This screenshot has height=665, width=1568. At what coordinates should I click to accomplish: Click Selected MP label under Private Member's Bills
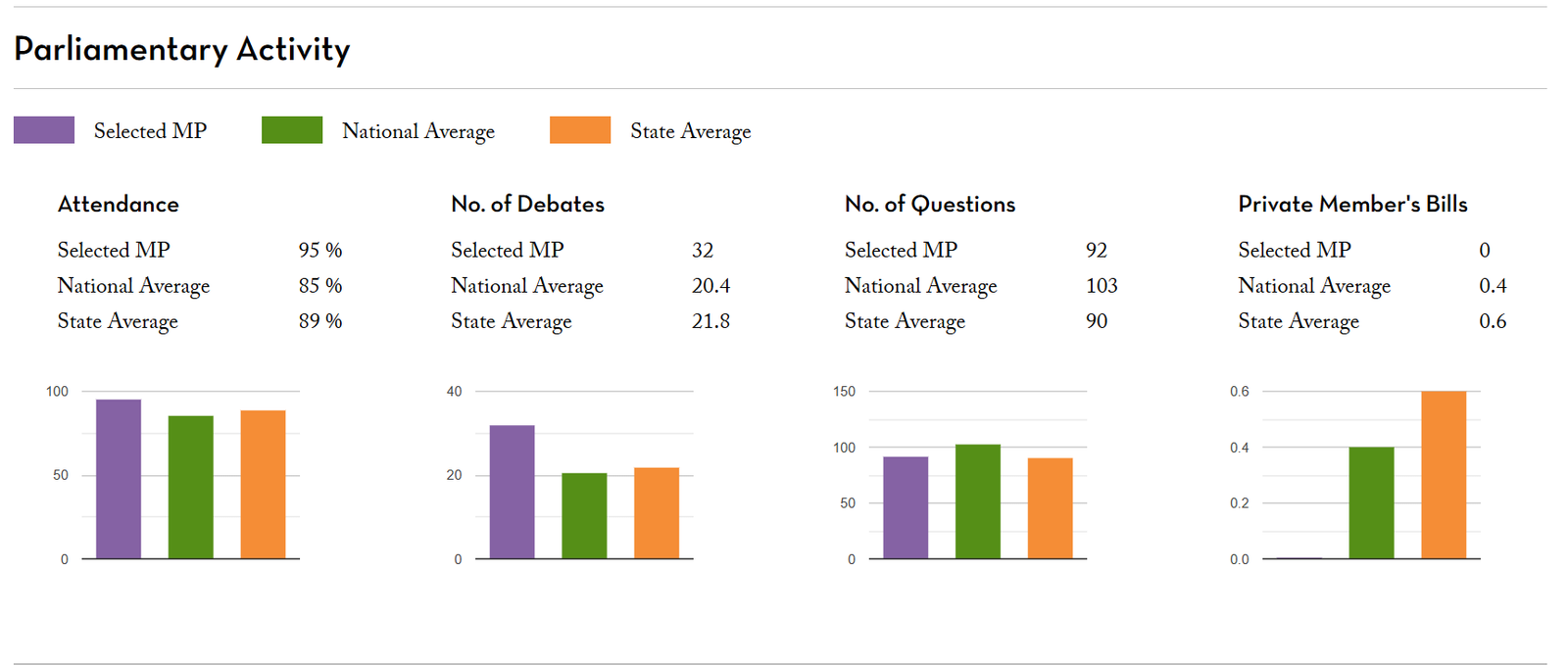click(x=1295, y=250)
